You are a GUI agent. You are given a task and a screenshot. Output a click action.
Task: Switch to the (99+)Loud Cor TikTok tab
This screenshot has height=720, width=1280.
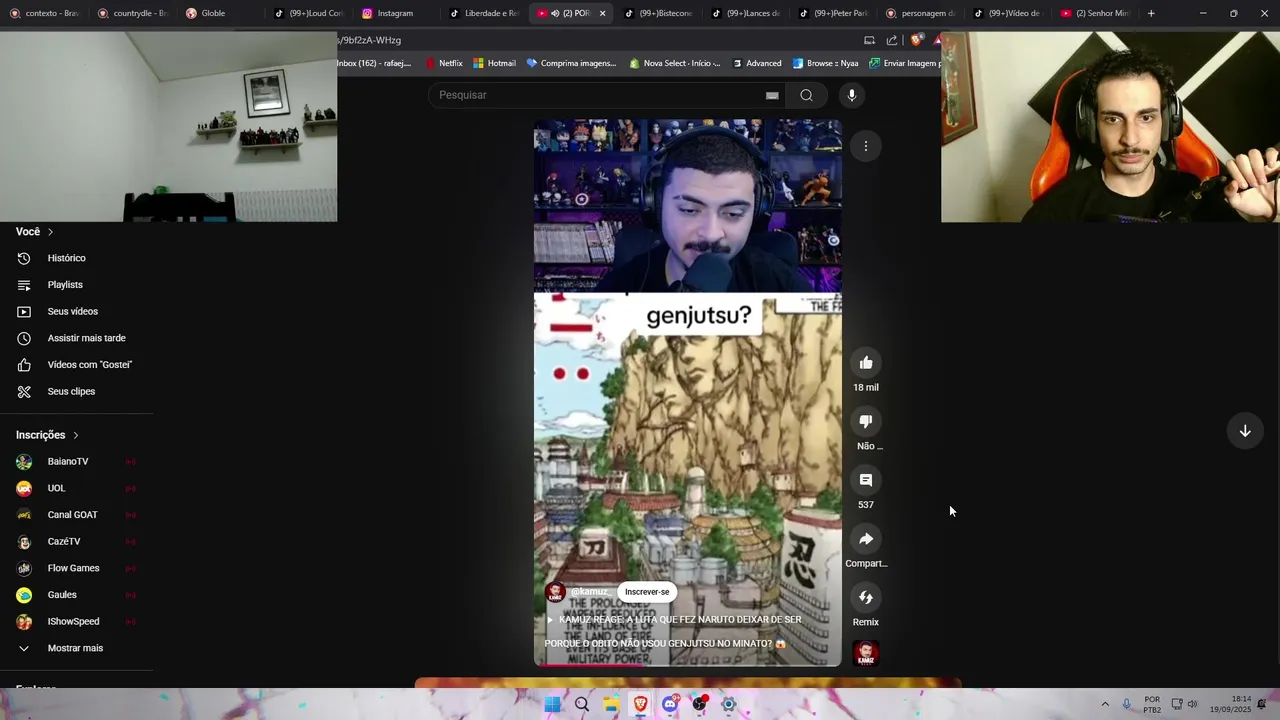click(308, 13)
